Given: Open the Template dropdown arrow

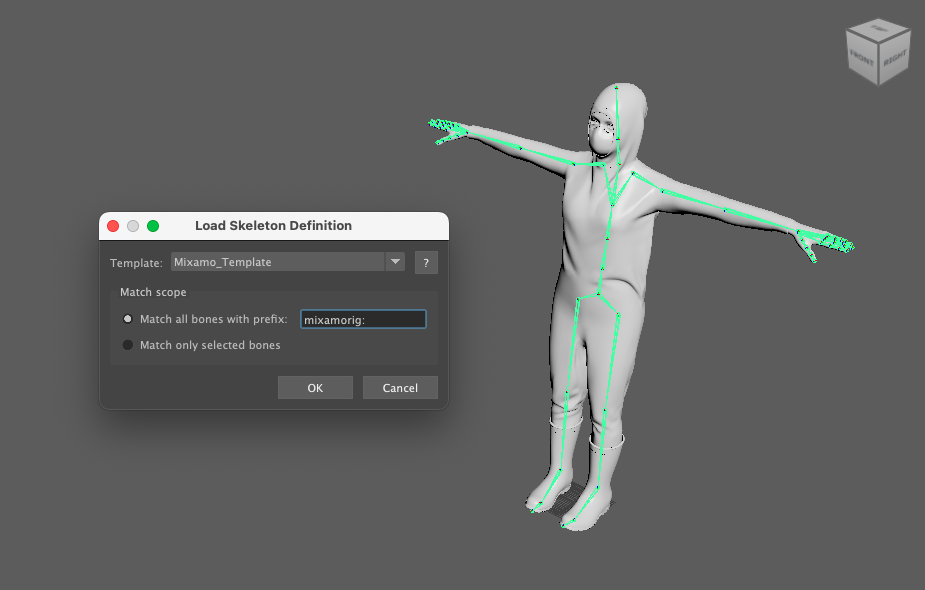Looking at the screenshot, I should [x=395, y=262].
